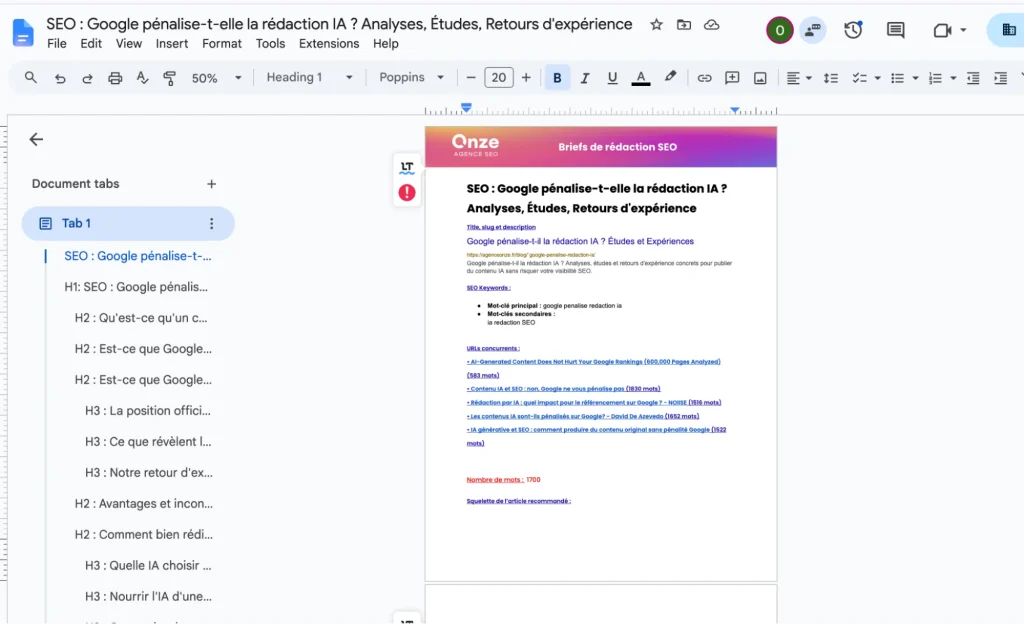Go to H2 Qu'est-ce qu'un c... outline item
Screen dimensions: 1024x624
point(141,318)
